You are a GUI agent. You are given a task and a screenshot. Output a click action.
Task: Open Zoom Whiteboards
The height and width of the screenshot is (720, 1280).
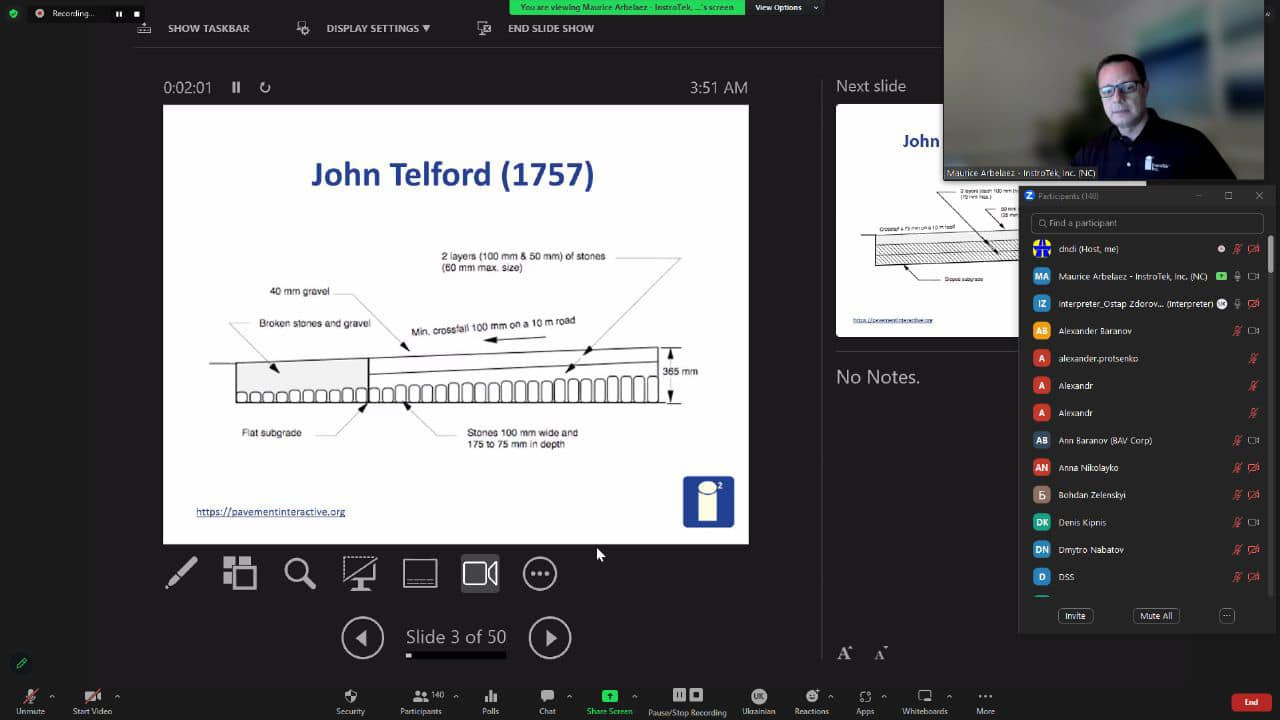click(924, 701)
